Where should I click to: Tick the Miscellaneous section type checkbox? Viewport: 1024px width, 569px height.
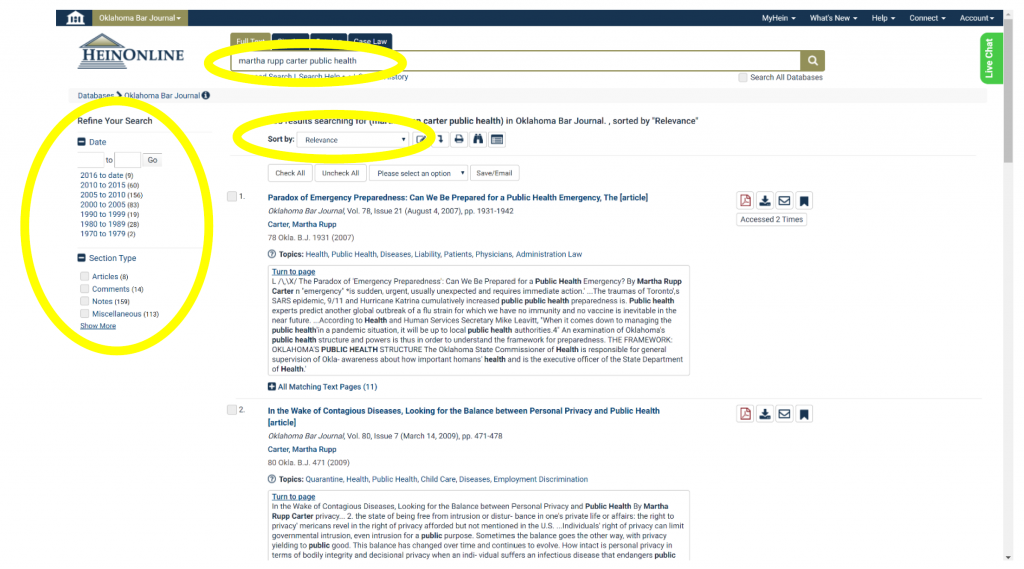[x=84, y=314]
